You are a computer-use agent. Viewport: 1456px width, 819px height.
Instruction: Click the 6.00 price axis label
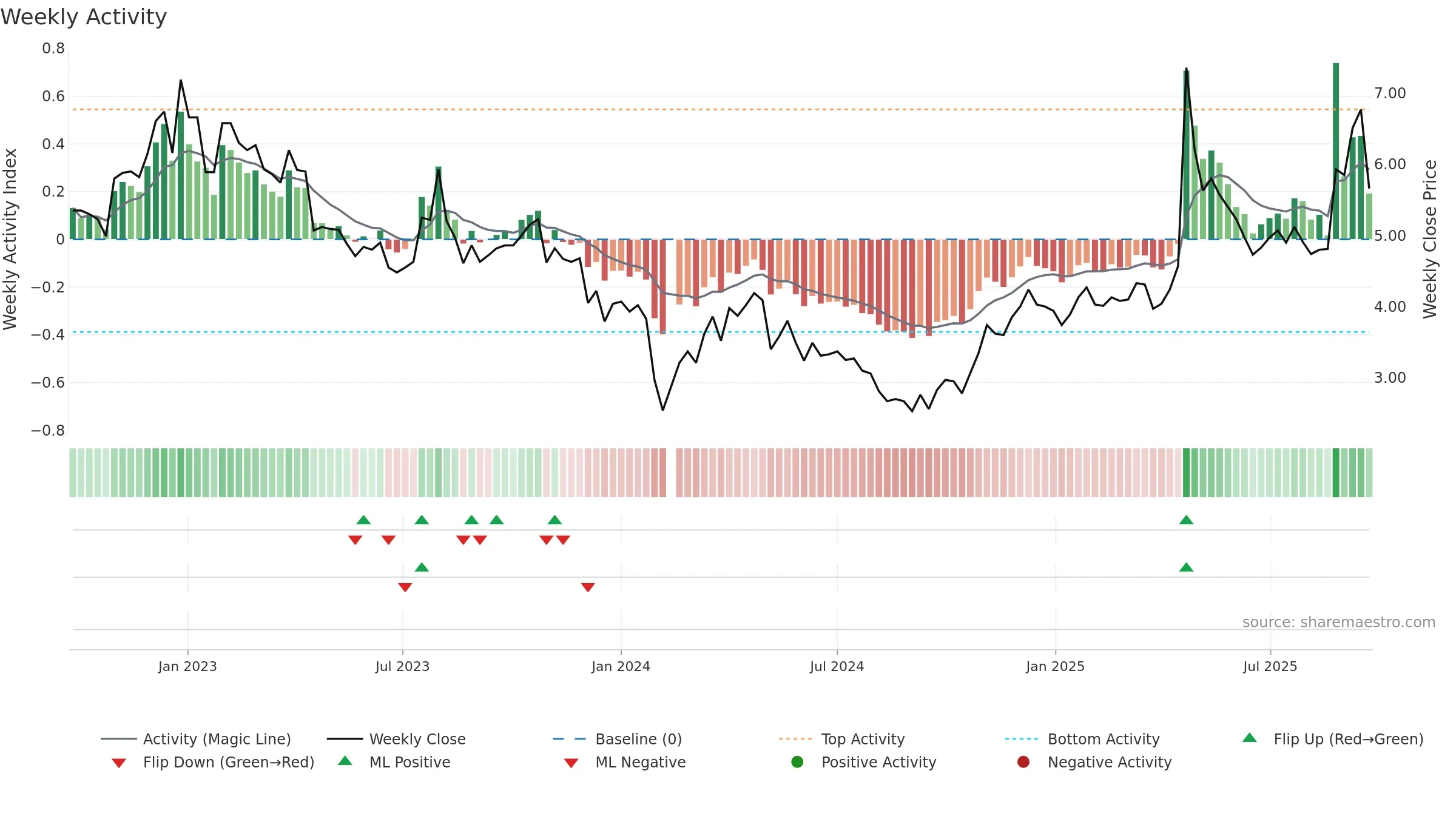(x=1390, y=164)
